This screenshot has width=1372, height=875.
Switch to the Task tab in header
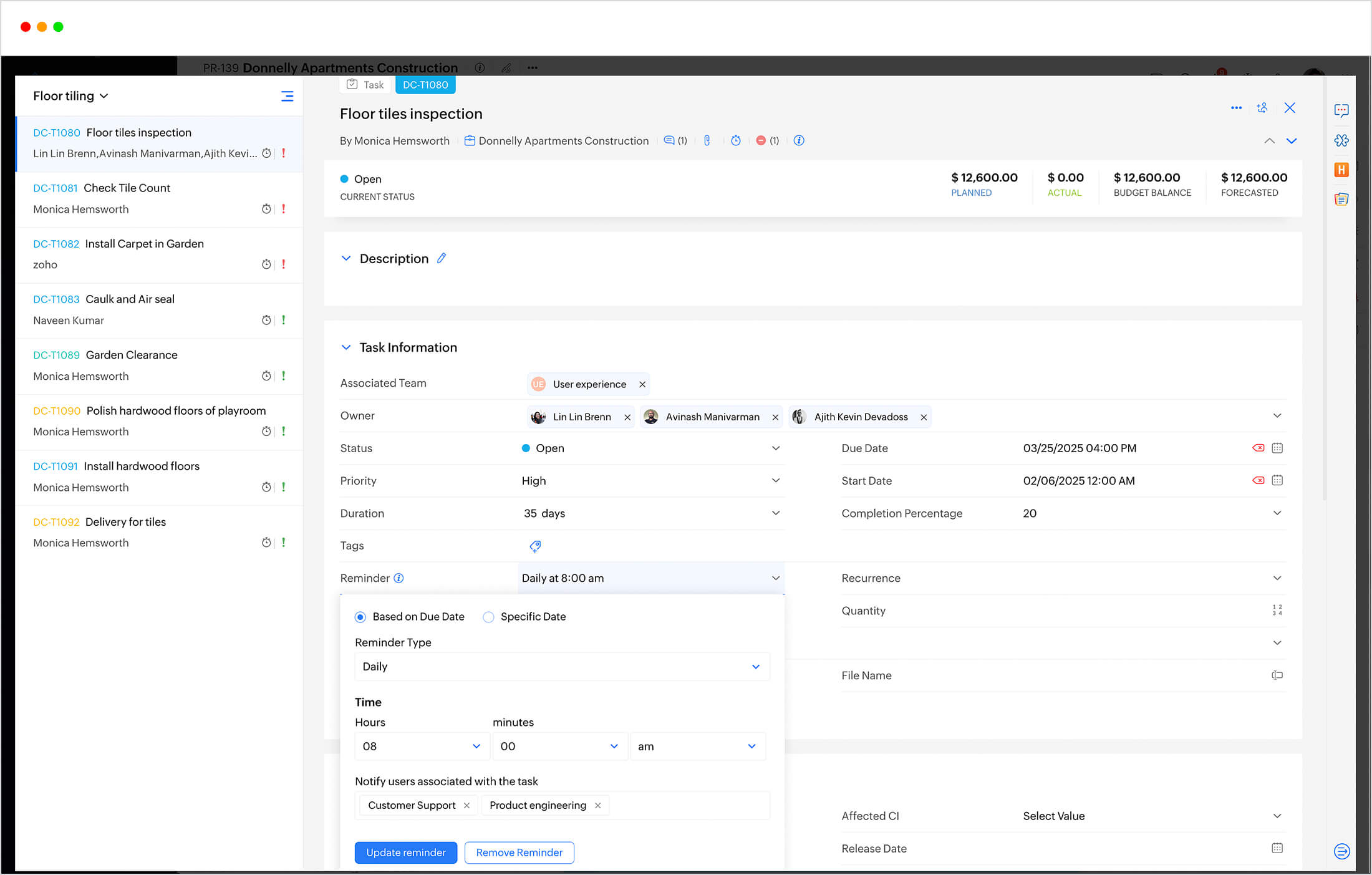[x=366, y=85]
